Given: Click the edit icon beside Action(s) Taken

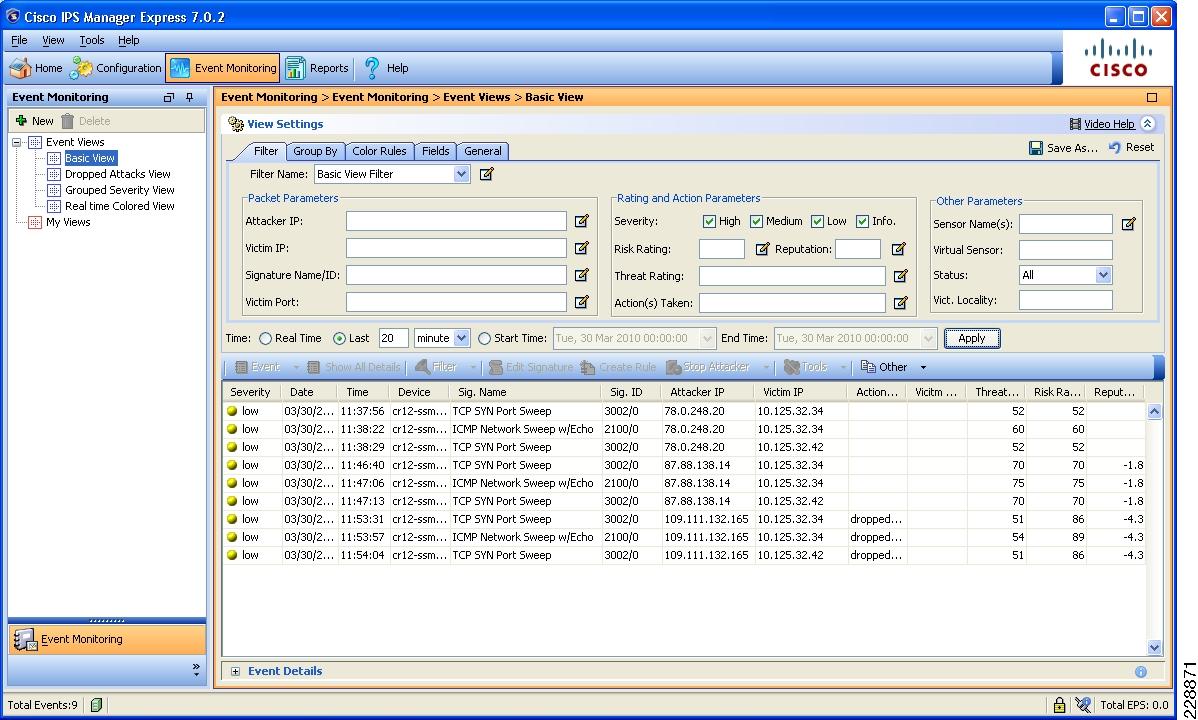Looking at the screenshot, I should pos(901,303).
